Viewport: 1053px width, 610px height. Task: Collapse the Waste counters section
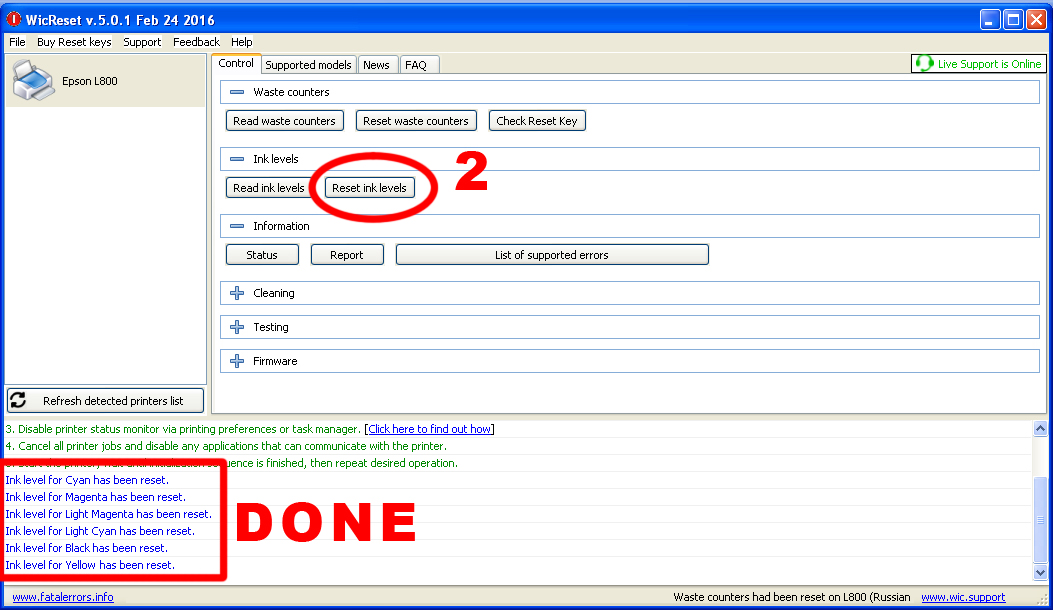236,92
